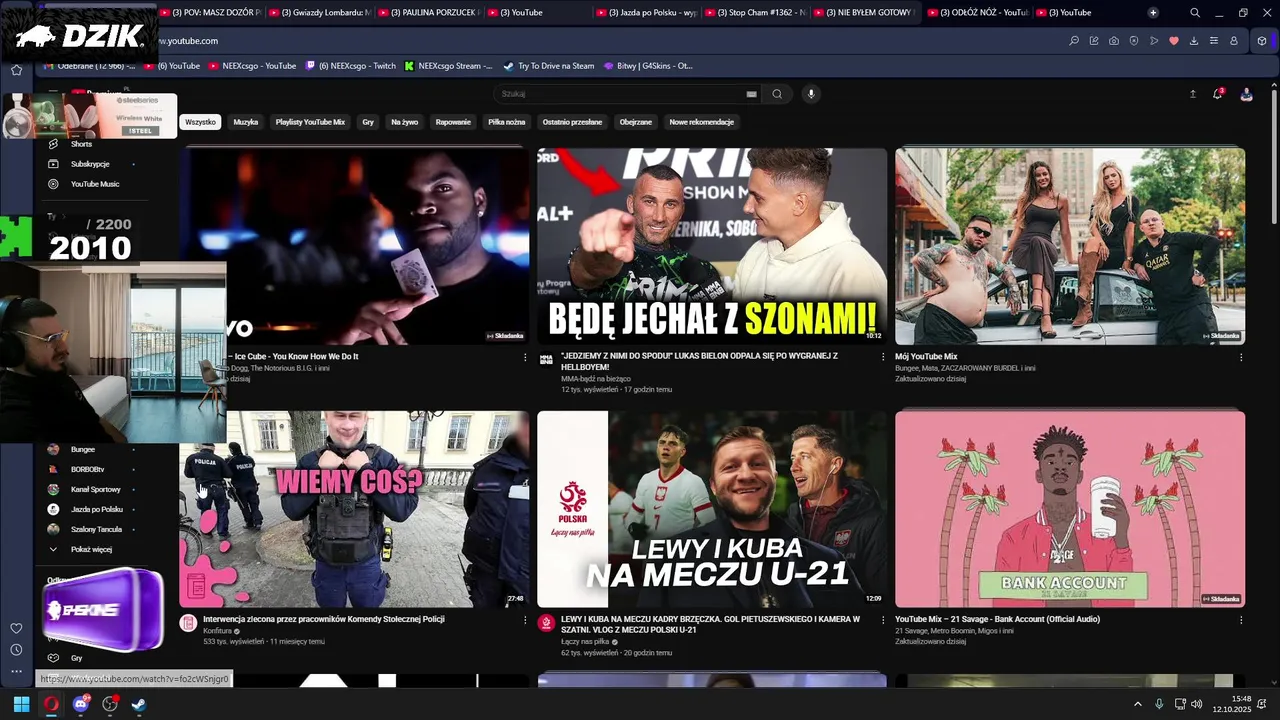This screenshot has height=720, width=1280.
Task: Open more options for the 21 Savage mix
Action: [1241, 620]
